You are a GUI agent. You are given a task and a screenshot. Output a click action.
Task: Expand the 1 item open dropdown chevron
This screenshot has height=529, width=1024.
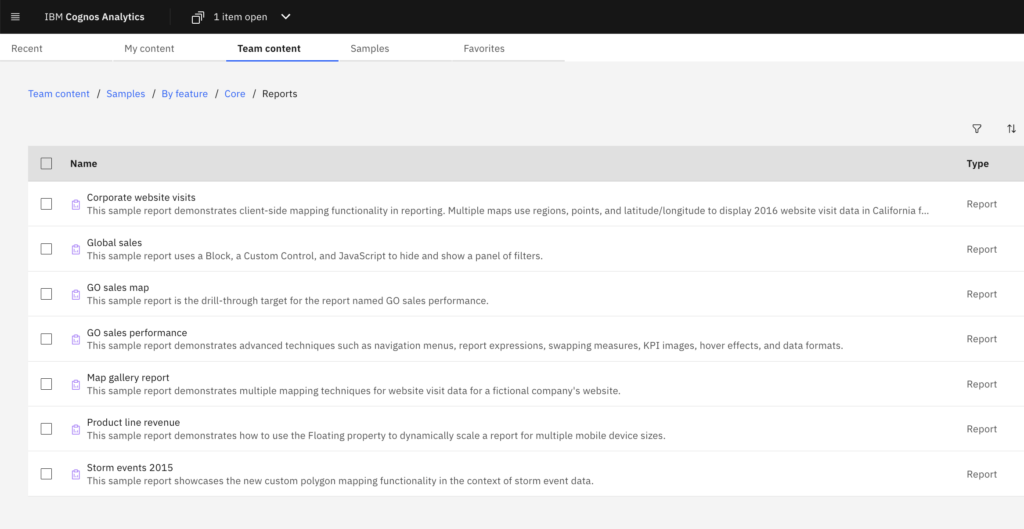pos(286,17)
